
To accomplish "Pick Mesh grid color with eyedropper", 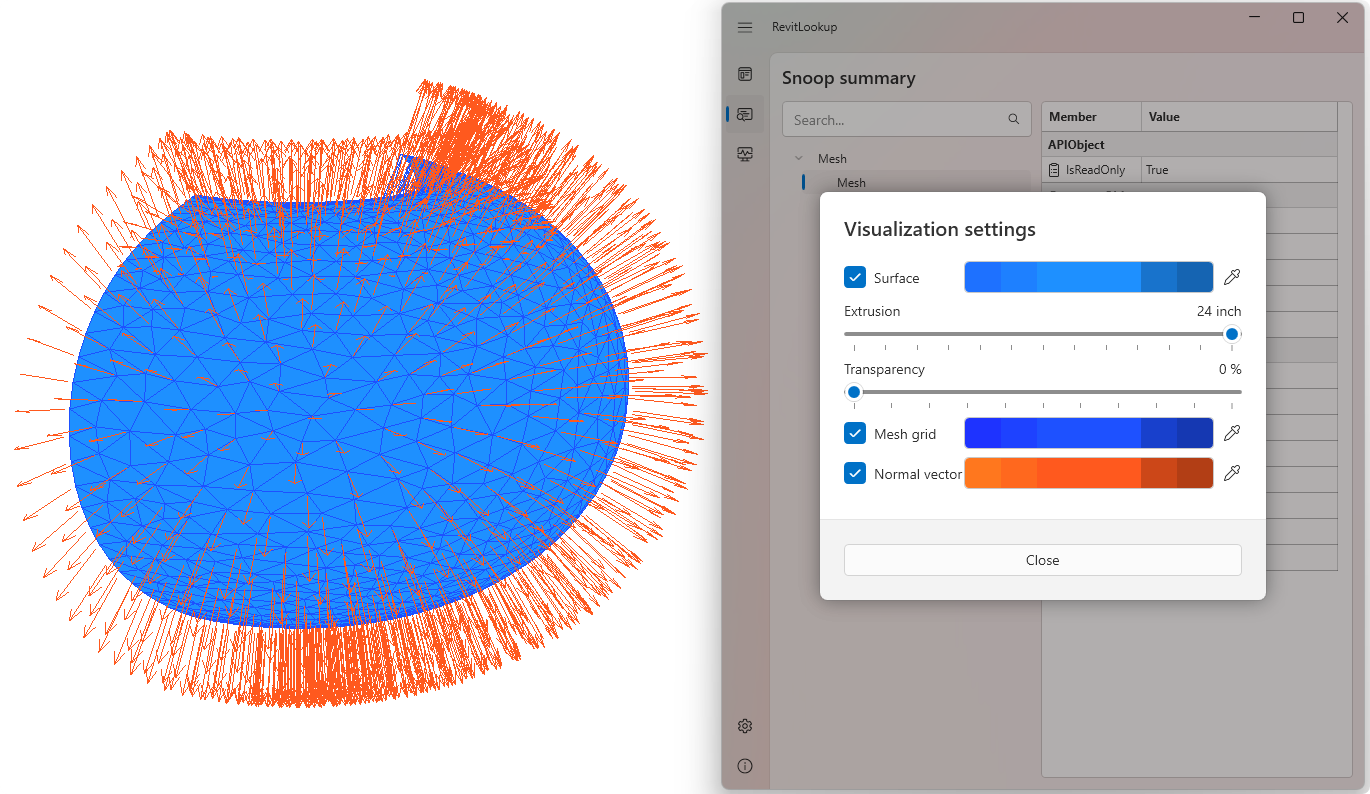I will tap(1232, 433).
